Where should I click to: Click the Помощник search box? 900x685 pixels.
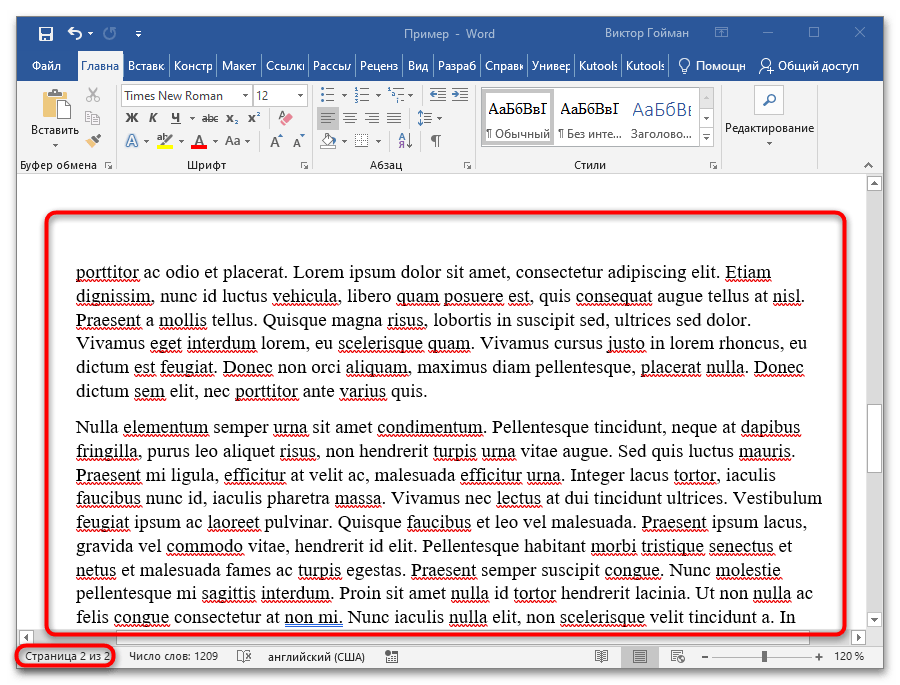coord(711,65)
